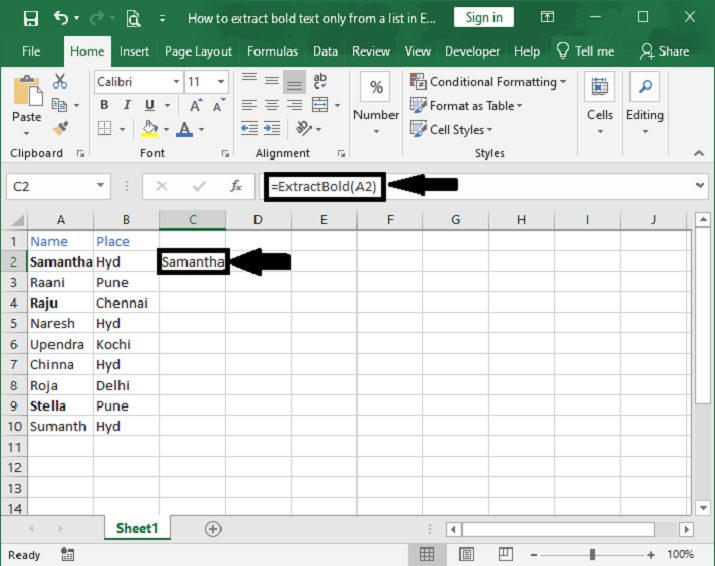Click the macro recording status bar icon
Screen dimensions: 715x566
[67, 555]
